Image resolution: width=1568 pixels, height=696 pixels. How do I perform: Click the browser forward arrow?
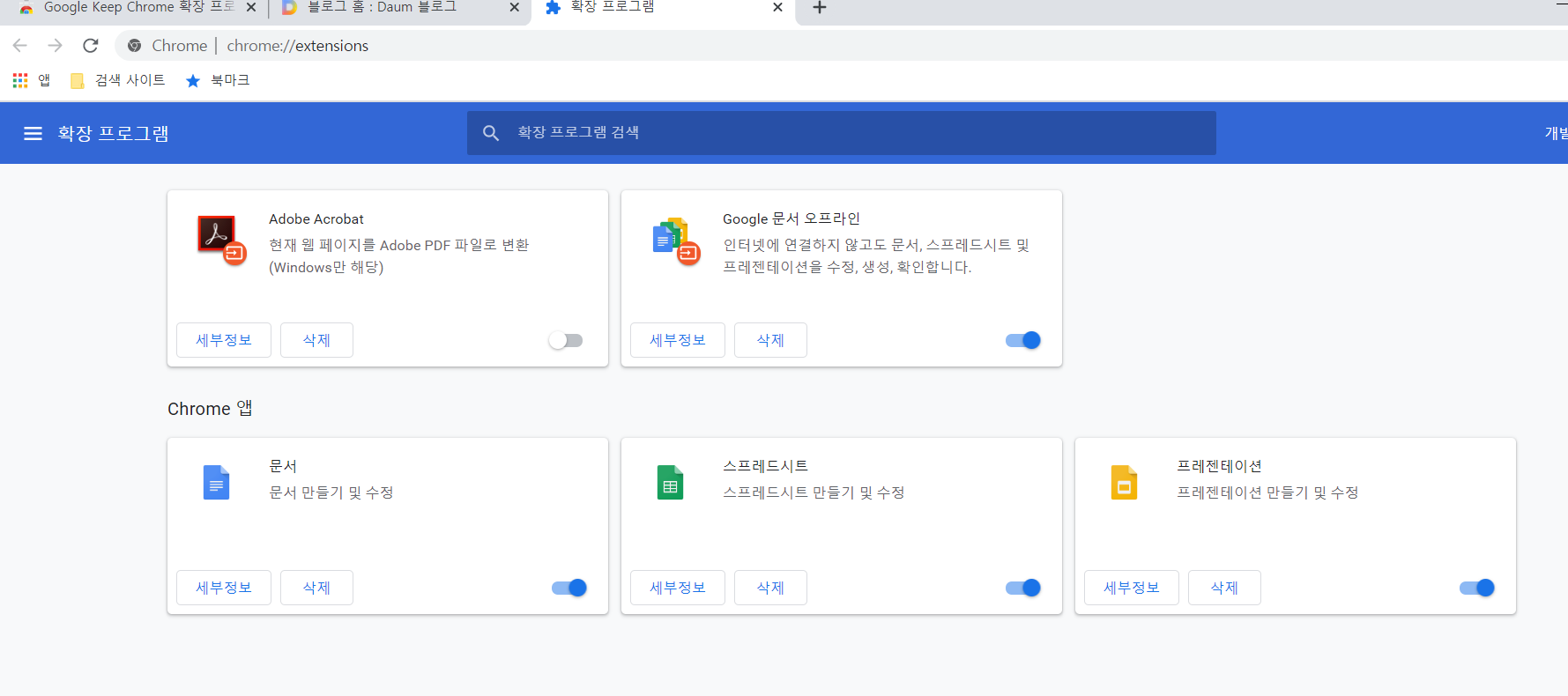point(55,45)
